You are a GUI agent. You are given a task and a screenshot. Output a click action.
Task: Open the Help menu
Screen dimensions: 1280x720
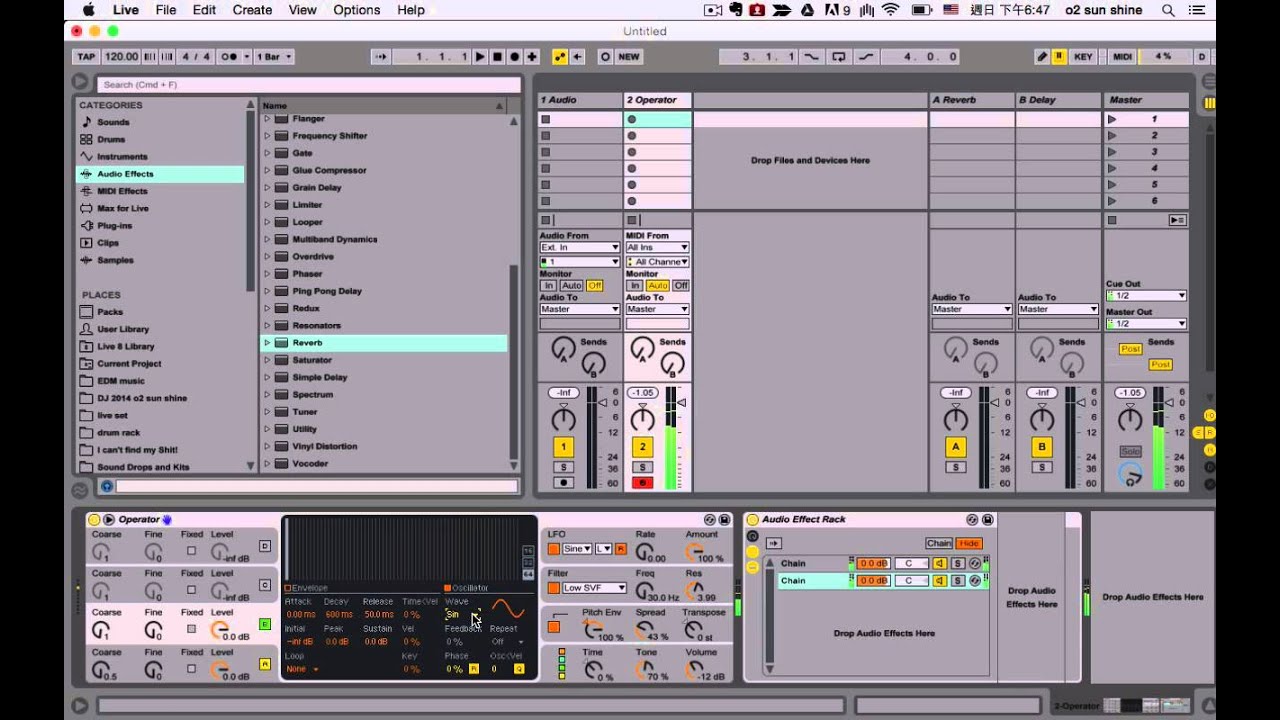pos(411,10)
